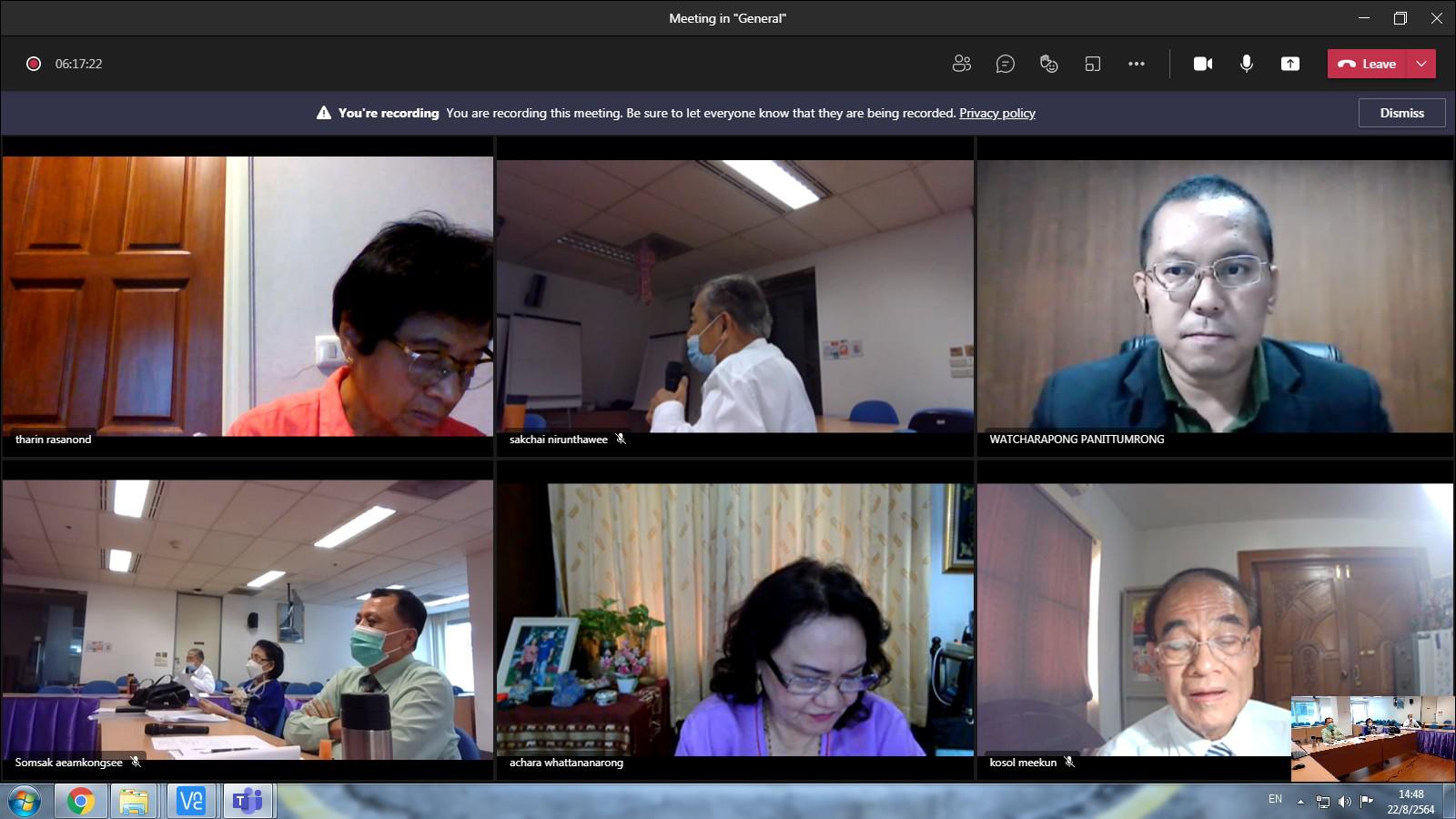Open File Explorer from the taskbar
The image size is (1456, 819).
click(134, 801)
